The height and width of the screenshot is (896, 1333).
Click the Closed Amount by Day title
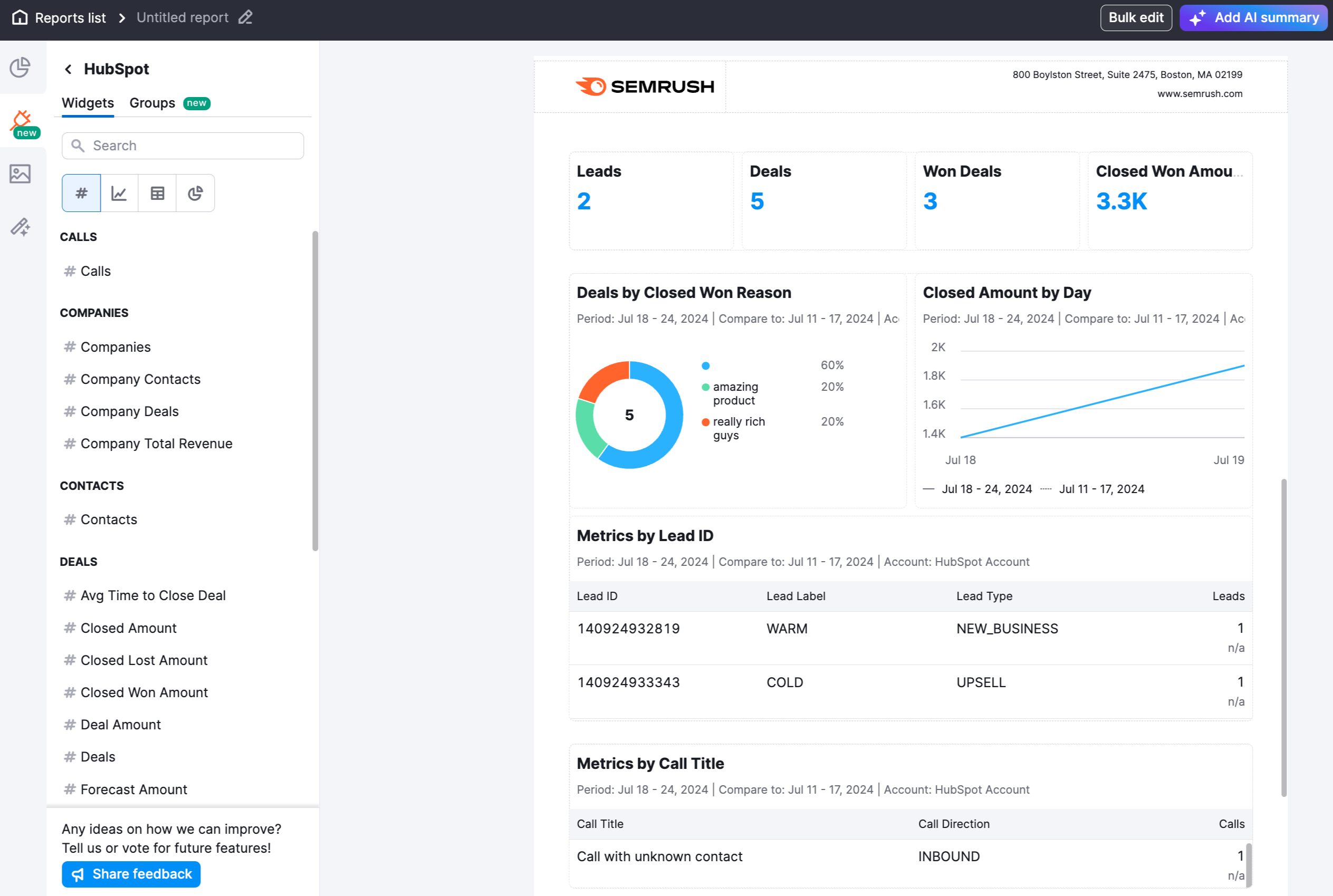tap(1006, 293)
